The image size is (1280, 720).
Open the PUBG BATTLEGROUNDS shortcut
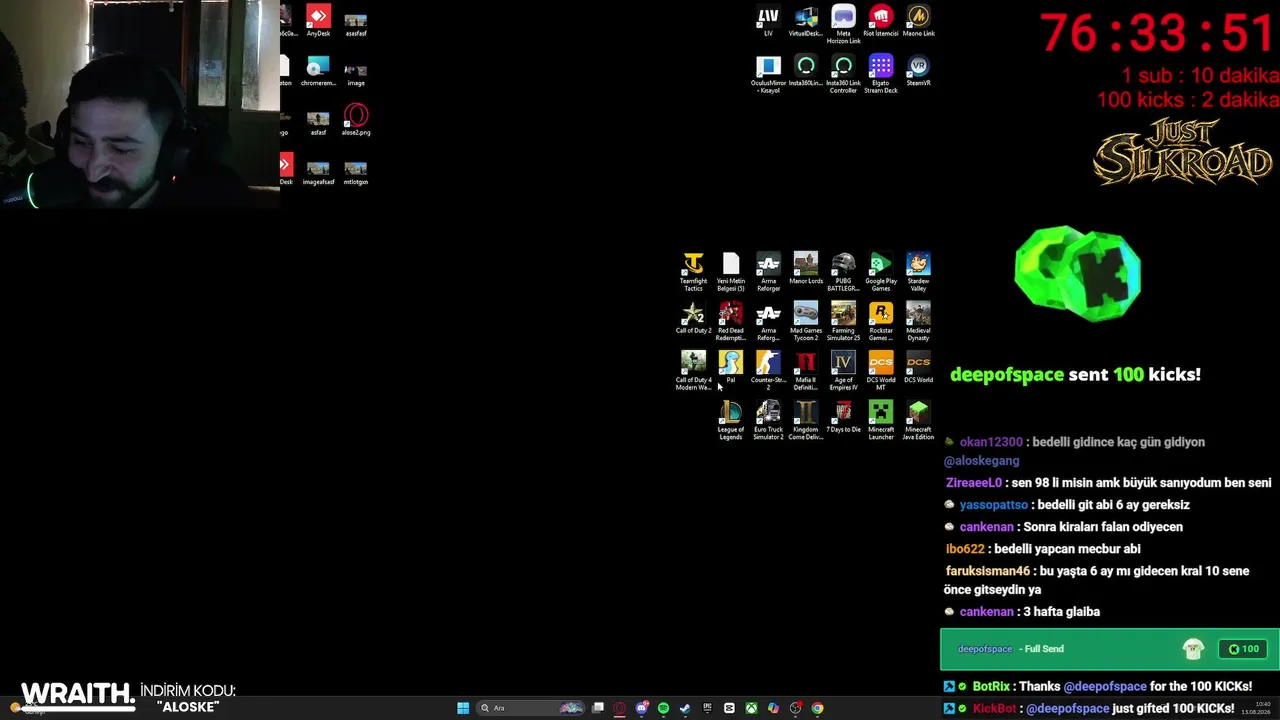click(843, 271)
